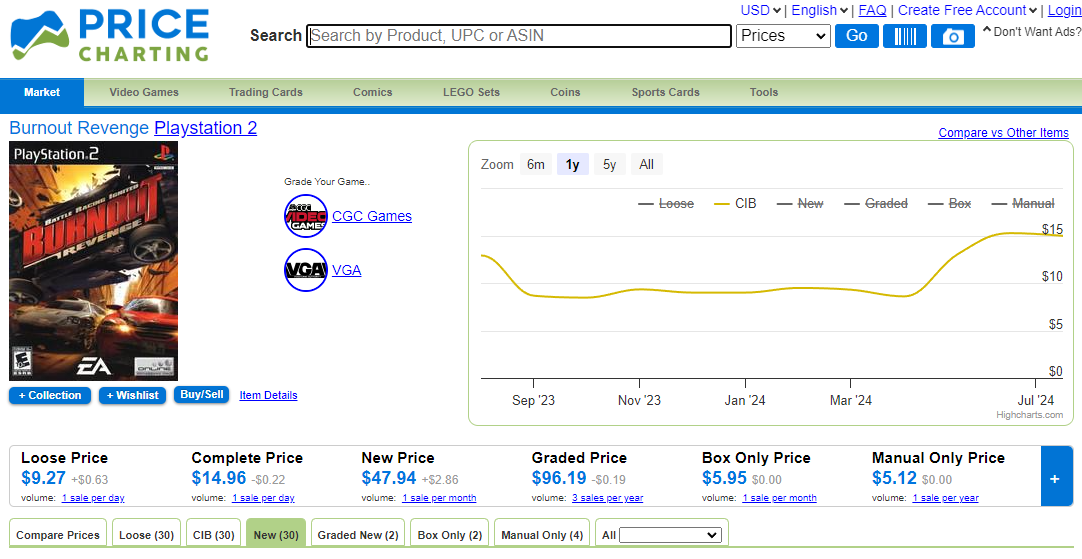This screenshot has width=1082, height=559.
Task: Open the Playstation 2 console link
Action: [206, 128]
